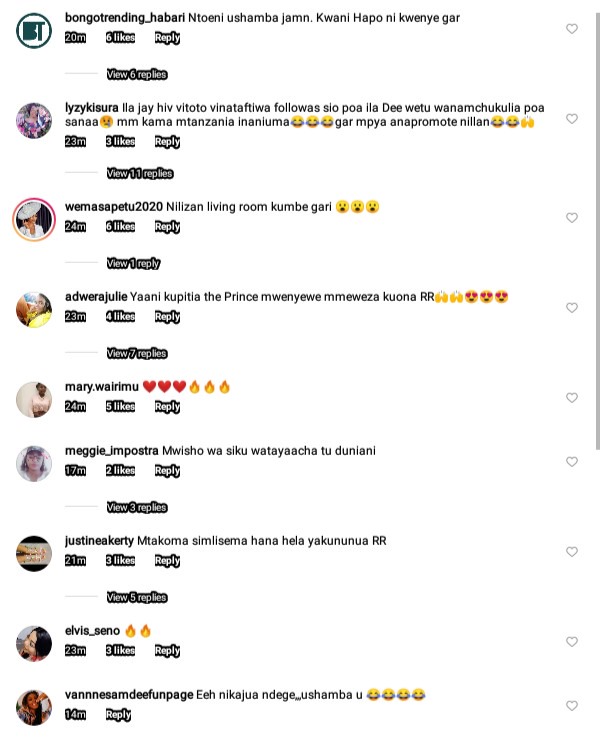Open the justineakerty username link
Viewport: 600px width, 738px height.
99,541
